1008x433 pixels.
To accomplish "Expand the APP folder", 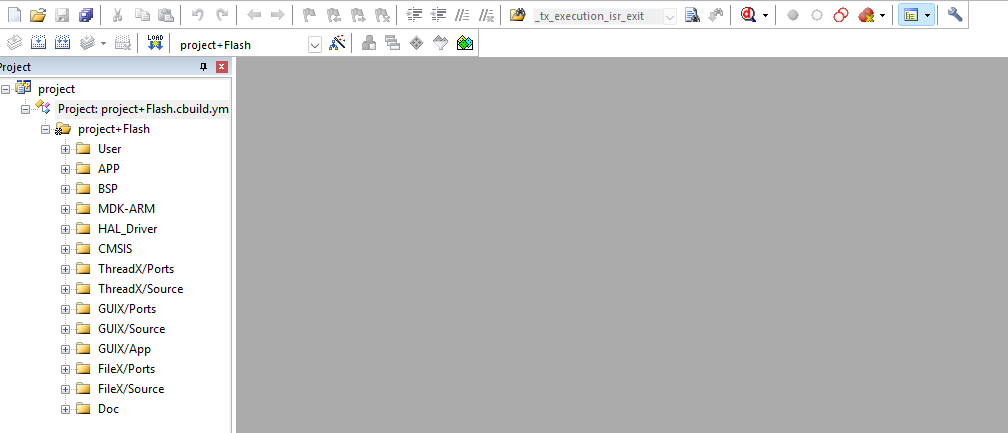I will 66,169.
